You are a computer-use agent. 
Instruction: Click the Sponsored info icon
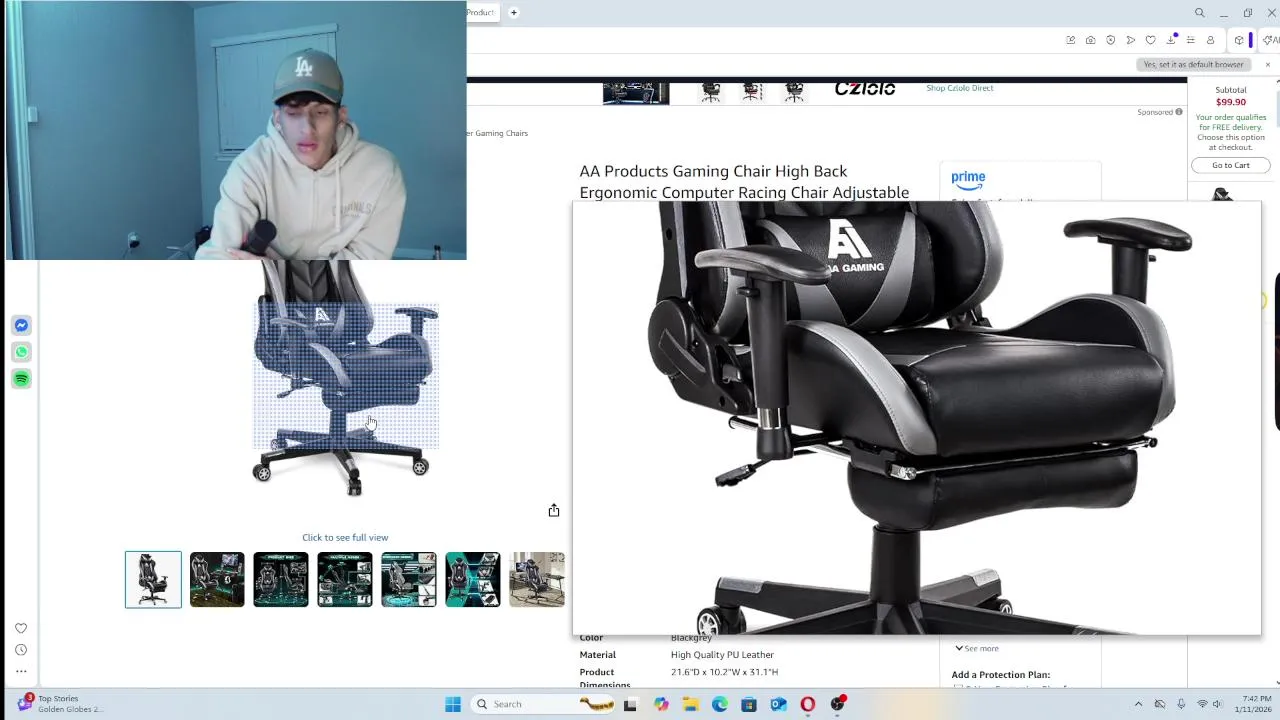[1179, 112]
